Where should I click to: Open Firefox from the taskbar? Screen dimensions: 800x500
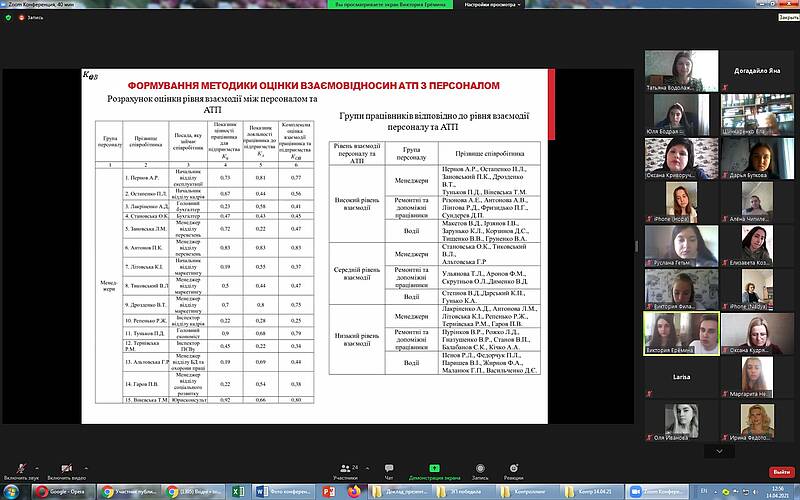coord(353,492)
